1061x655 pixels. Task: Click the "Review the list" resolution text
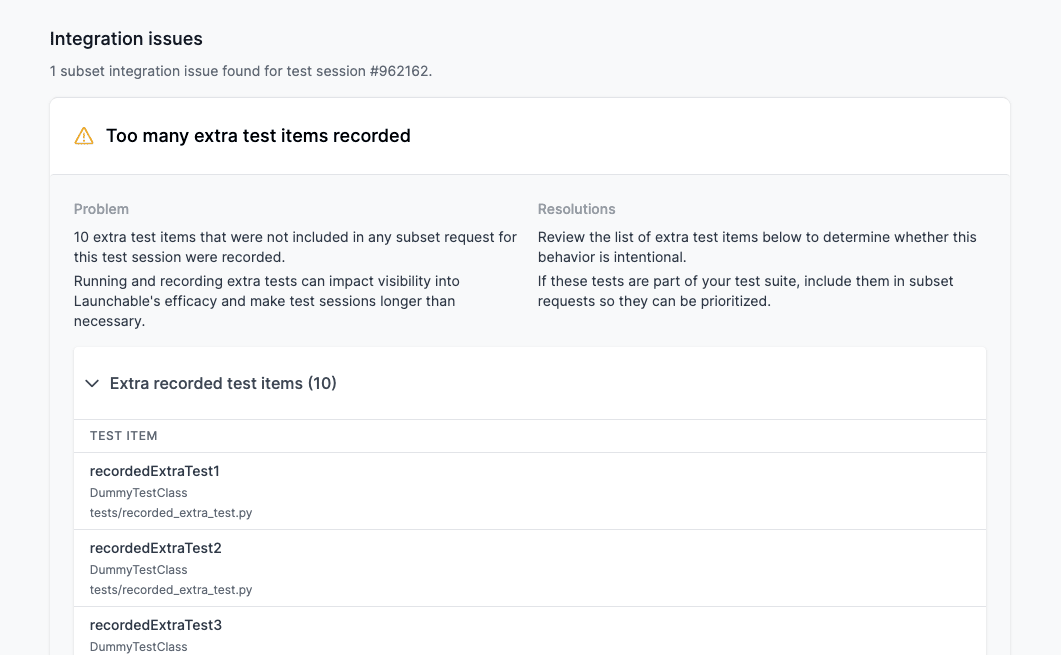click(x=756, y=247)
